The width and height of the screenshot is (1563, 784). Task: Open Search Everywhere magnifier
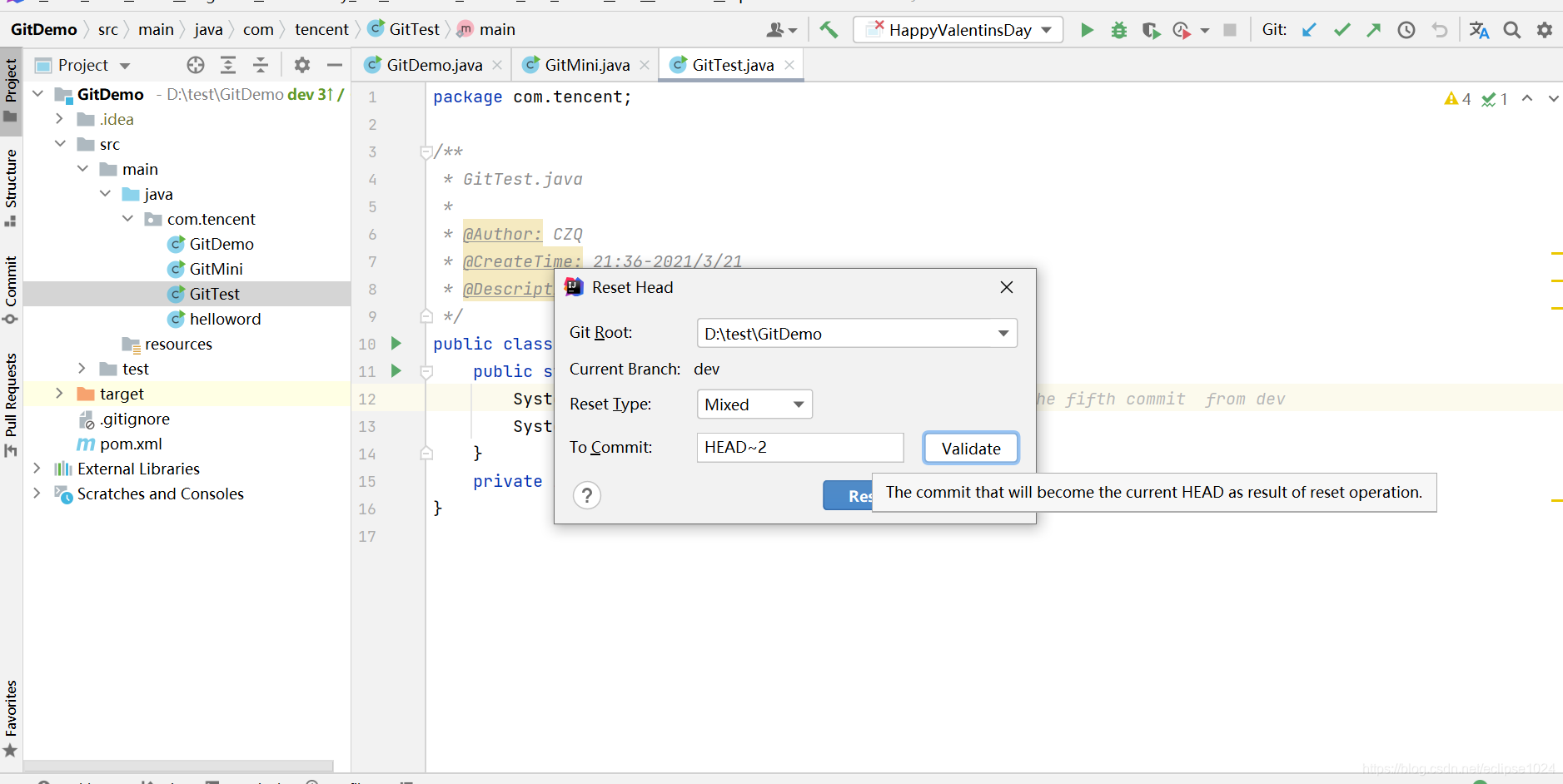pos(1512,30)
